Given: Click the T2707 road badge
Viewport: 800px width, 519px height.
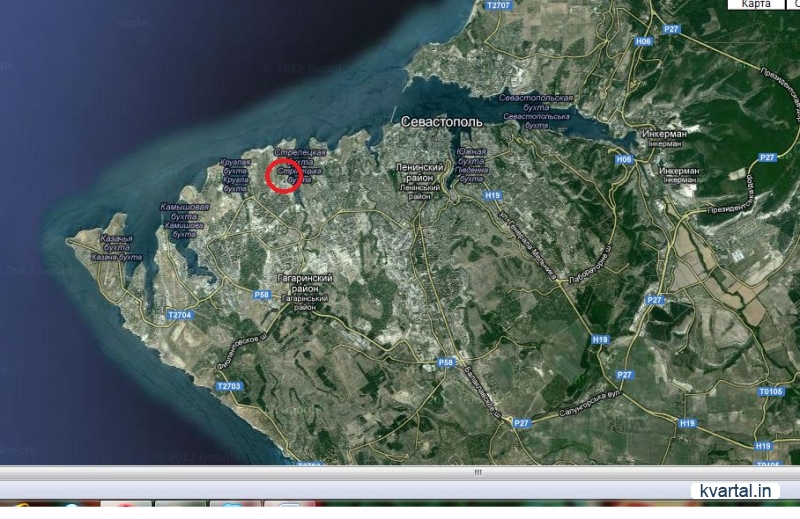Looking at the screenshot, I should pos(497,6).
